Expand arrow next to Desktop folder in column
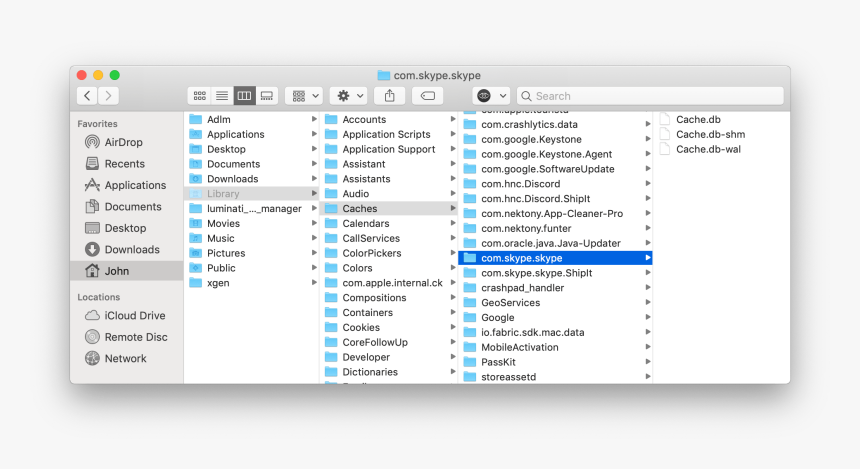The image size is (860, 469). pyautogui.click(x=314, y=149)
